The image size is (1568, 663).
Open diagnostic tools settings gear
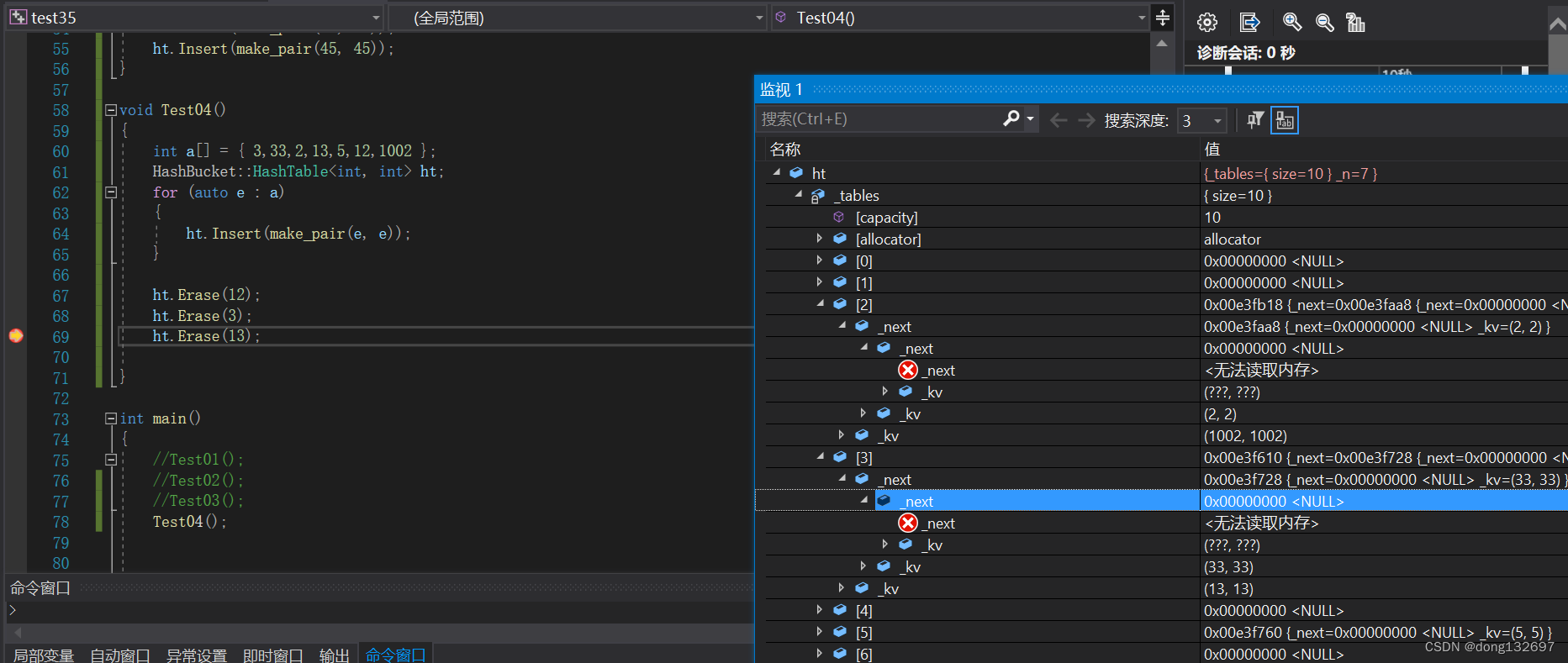(1207, 23)
